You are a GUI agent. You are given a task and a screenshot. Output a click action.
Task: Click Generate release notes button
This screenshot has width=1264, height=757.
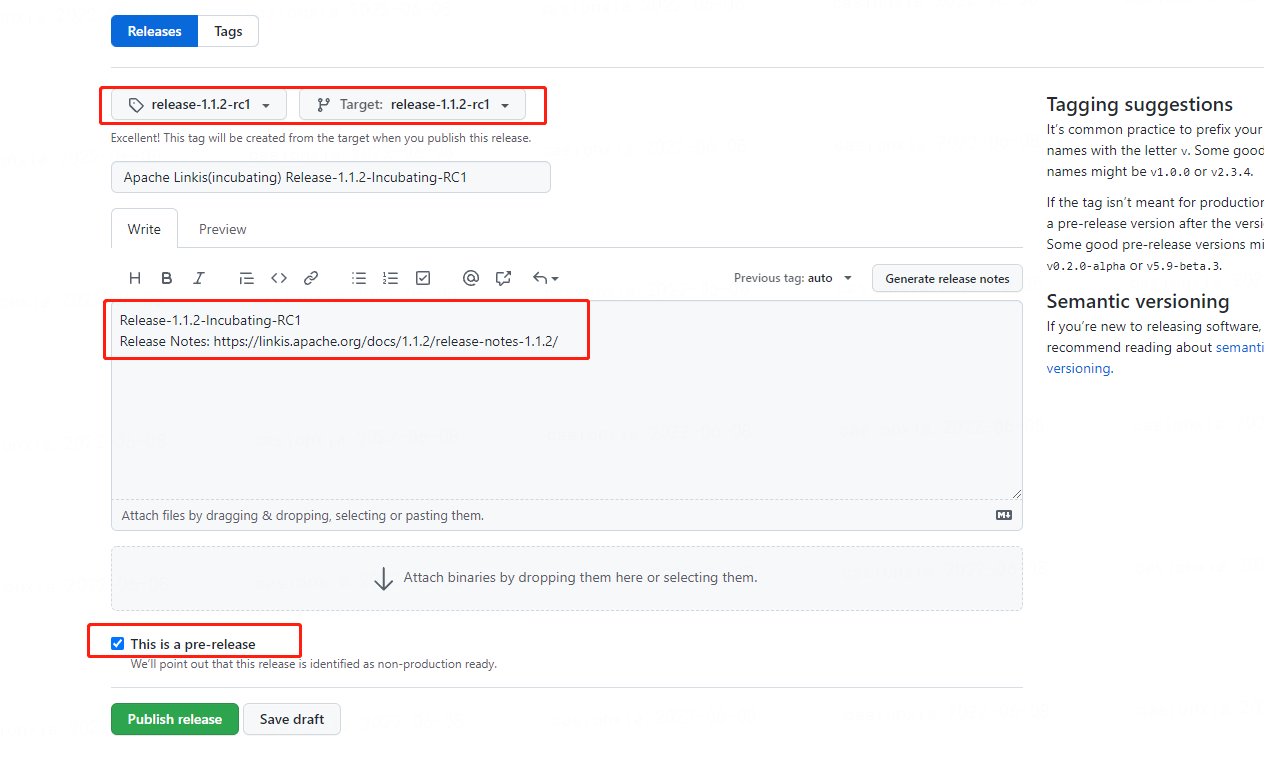coord(947,278)
